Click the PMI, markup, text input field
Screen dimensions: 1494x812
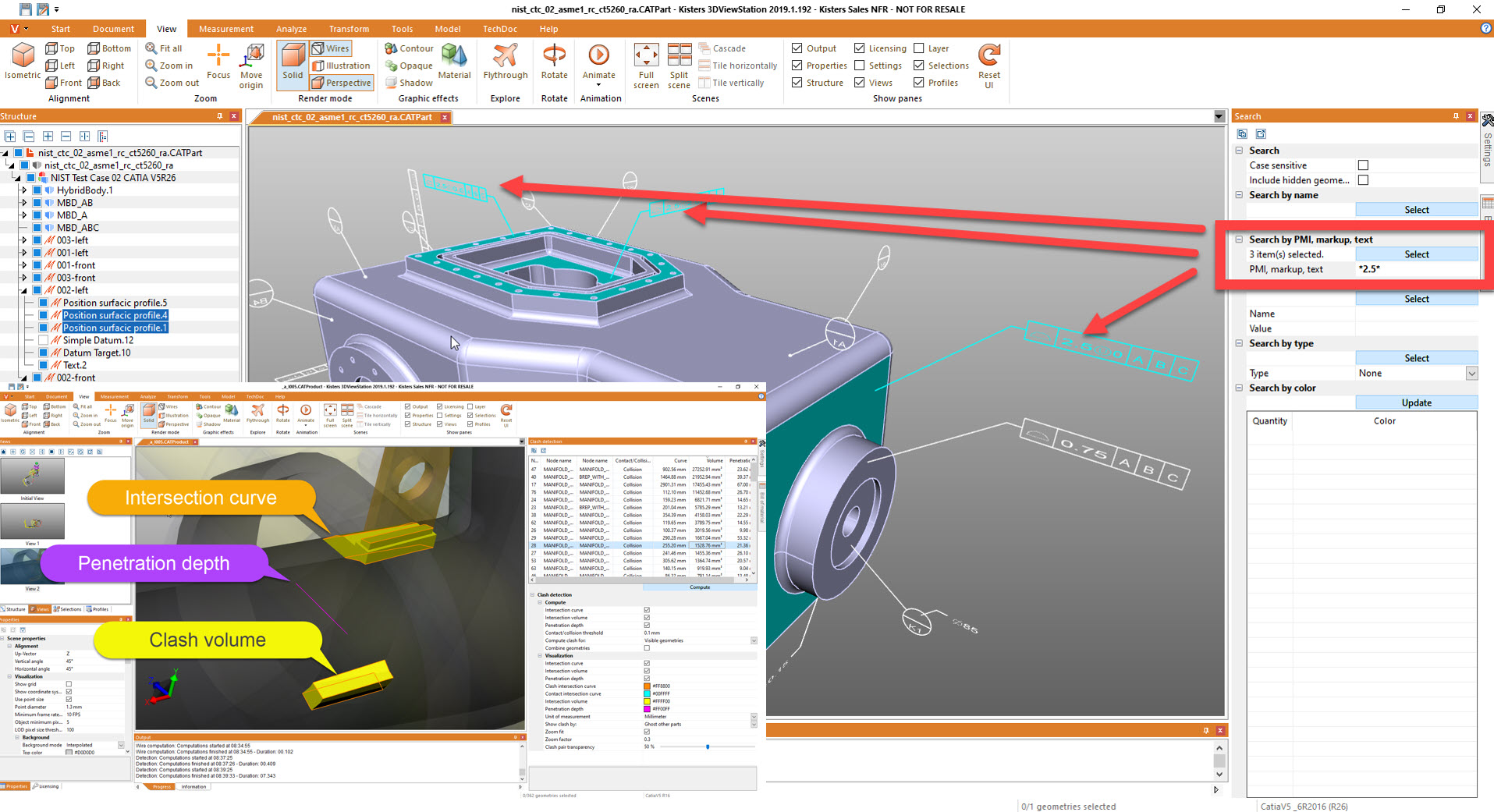[x=1416, y=269]
